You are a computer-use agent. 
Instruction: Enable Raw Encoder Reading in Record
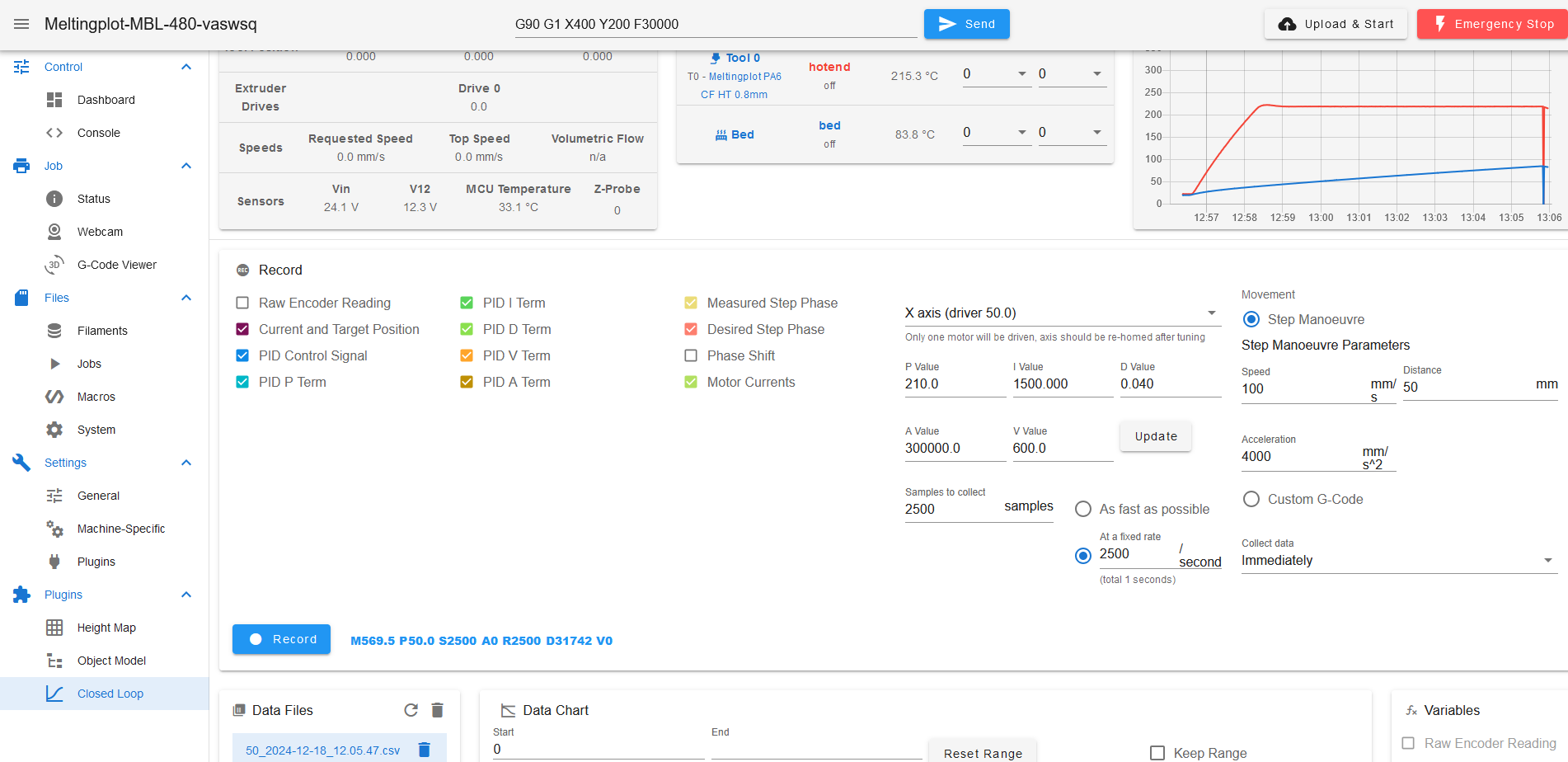(x=242, y=303)
